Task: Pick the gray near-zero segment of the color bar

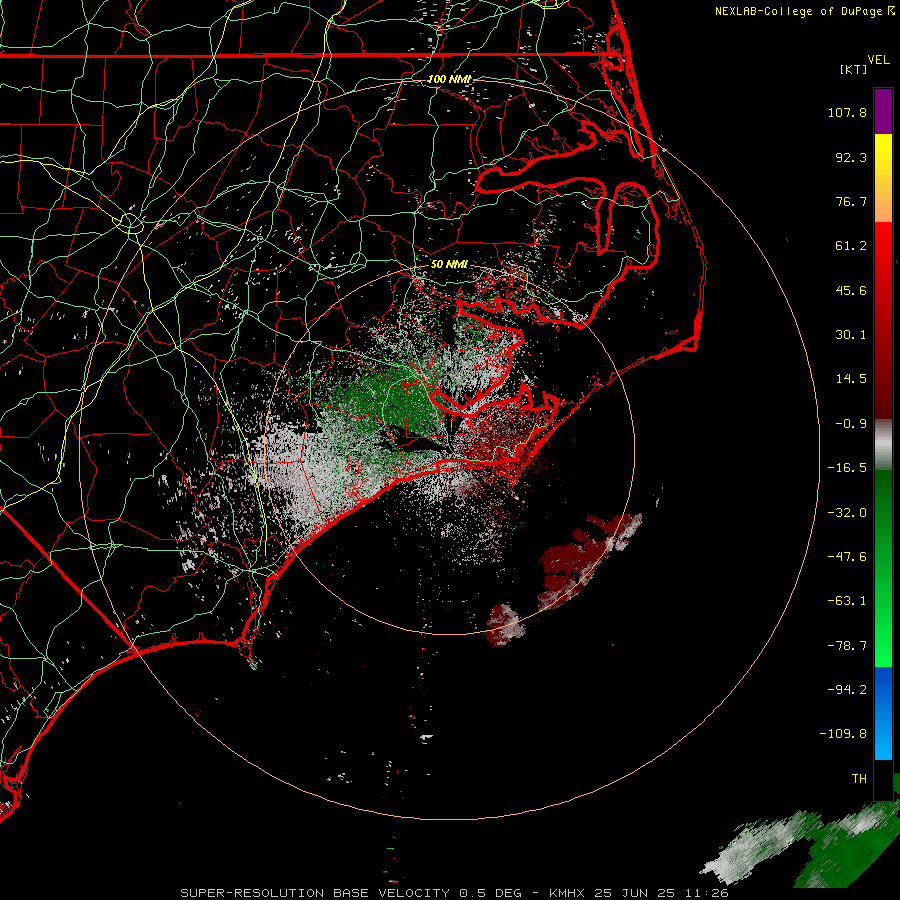Action: (x=883, y=445)
